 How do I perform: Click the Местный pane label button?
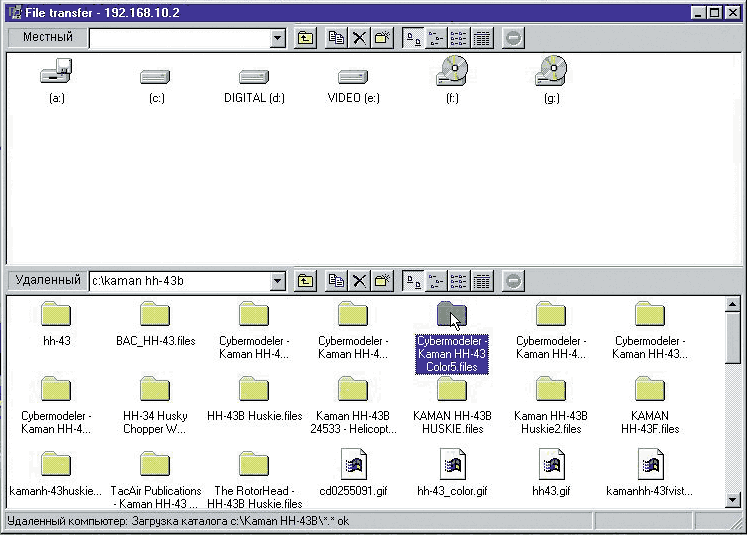click(x=47, y=38)
